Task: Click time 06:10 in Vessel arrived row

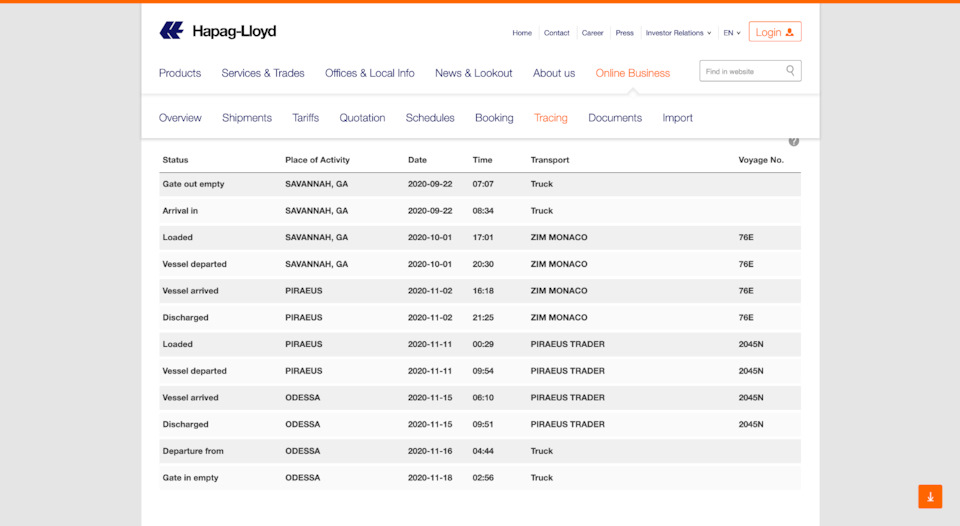Action: (x=482, y=397)
